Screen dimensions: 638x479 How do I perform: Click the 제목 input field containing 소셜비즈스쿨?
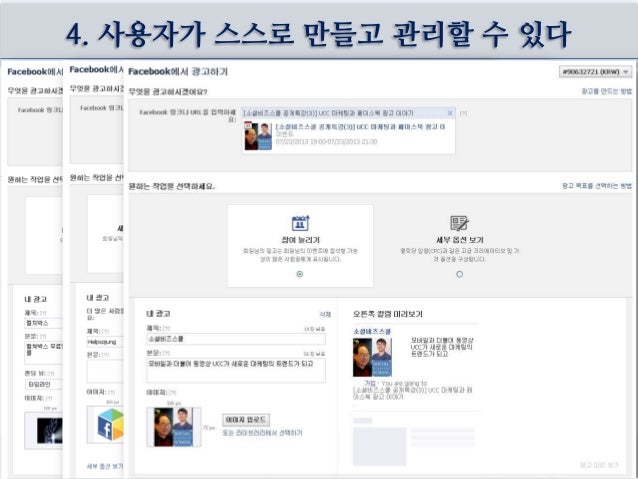pos(236,339)
